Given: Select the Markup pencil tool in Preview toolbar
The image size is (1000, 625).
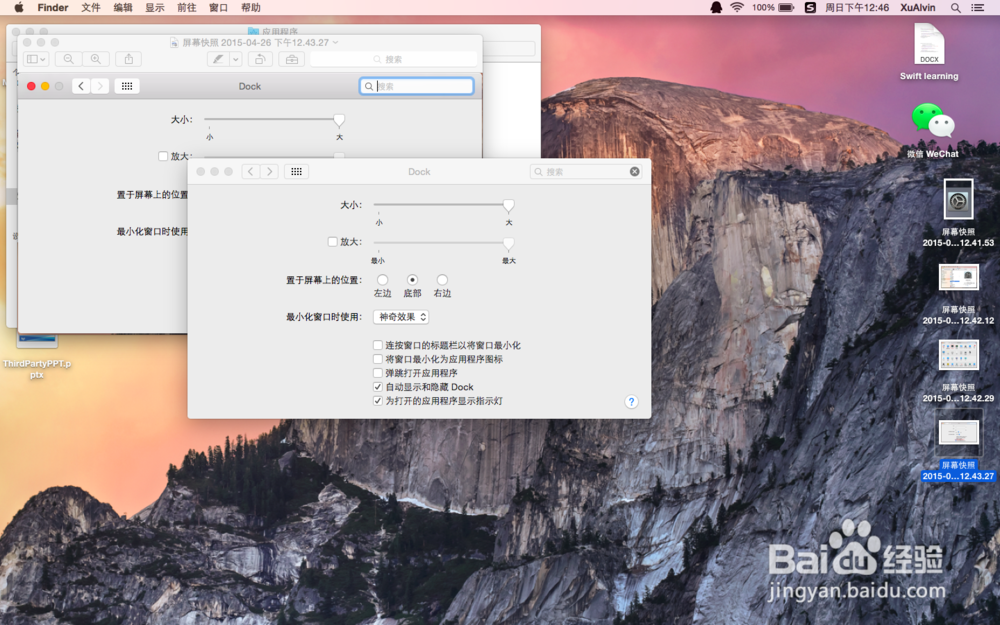Looking at the screenshot, I should point(216,60).
